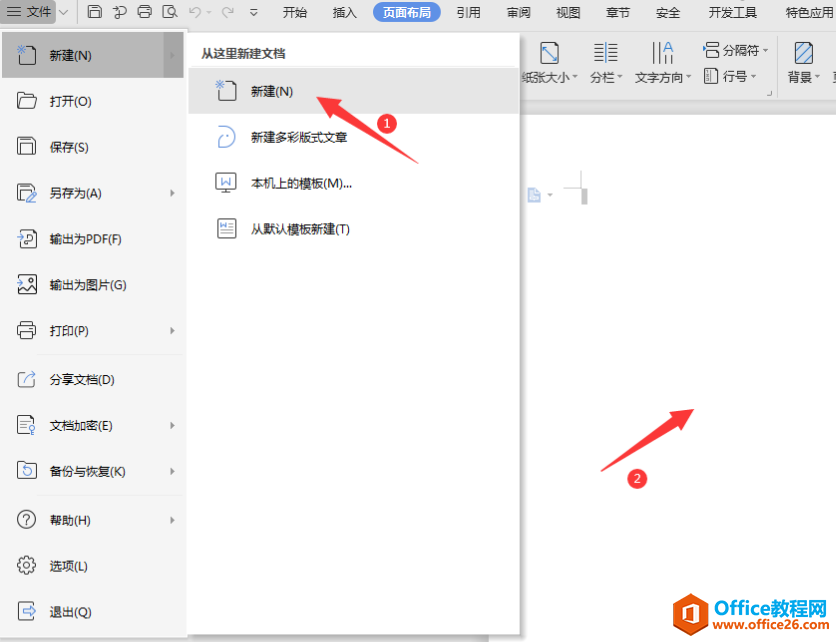Expand the 另存为 submenu arrow
The width and height of the screenshot is (836, 642).
click(172, 193)
